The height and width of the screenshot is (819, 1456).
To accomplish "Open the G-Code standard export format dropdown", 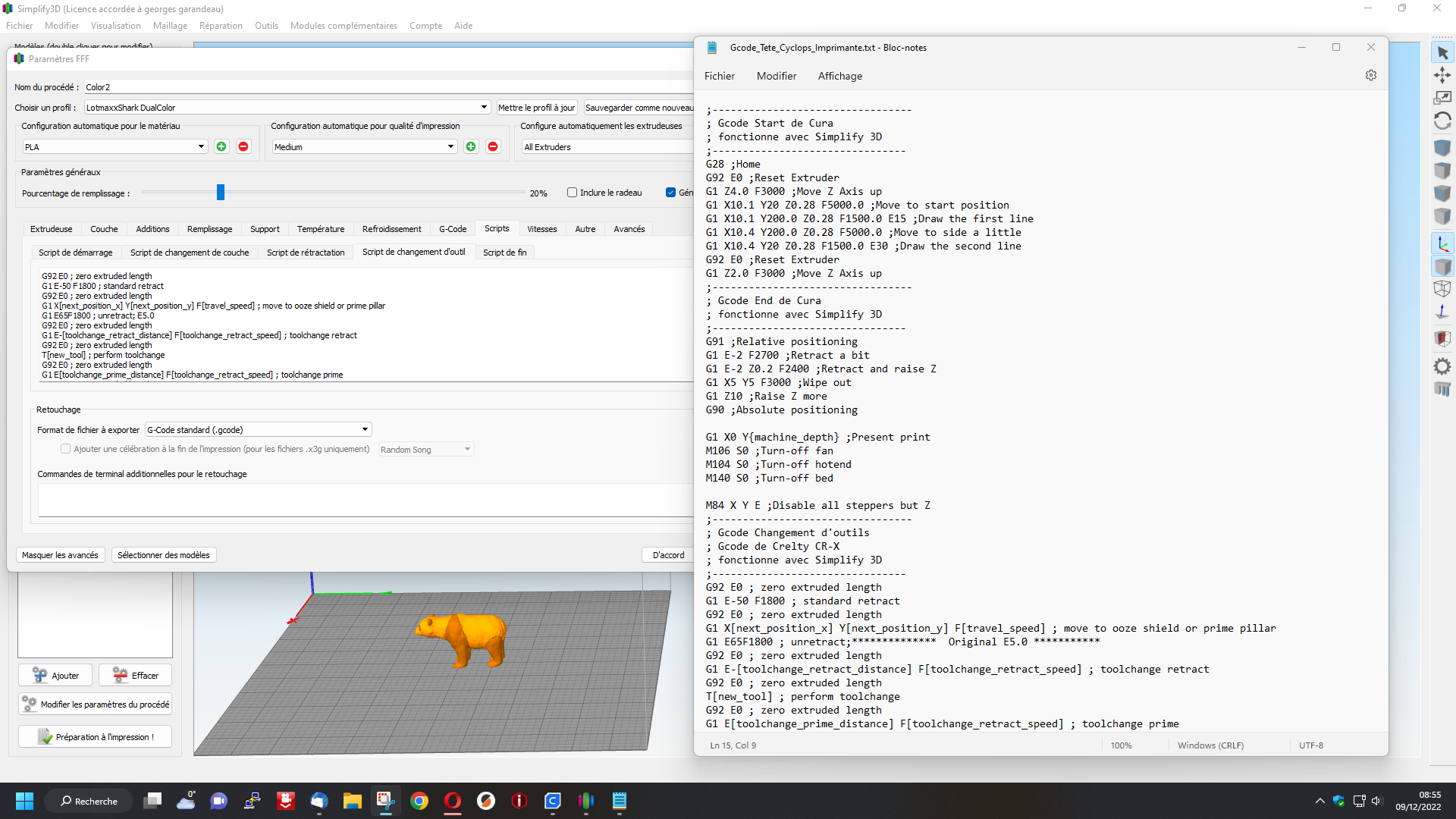I will coord(258,429).
